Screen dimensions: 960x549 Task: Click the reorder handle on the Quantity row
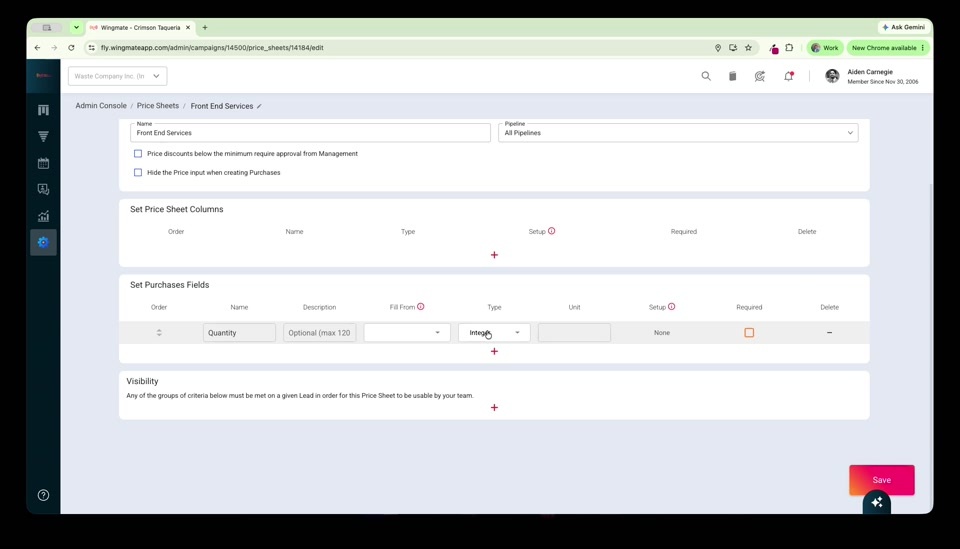pyautogui.click(x=159, y=332)
